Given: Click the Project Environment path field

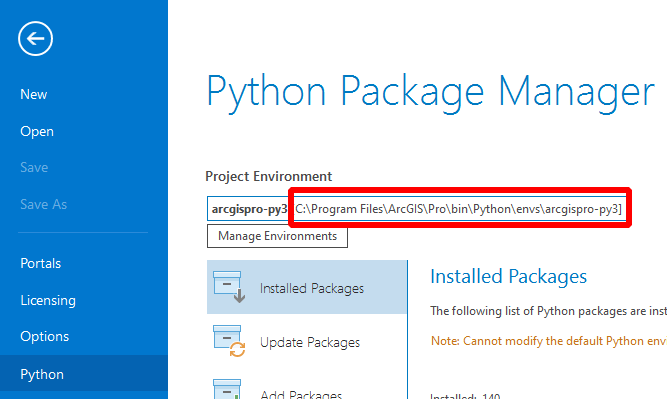Looking at the screenshot, I should [417, 209].
